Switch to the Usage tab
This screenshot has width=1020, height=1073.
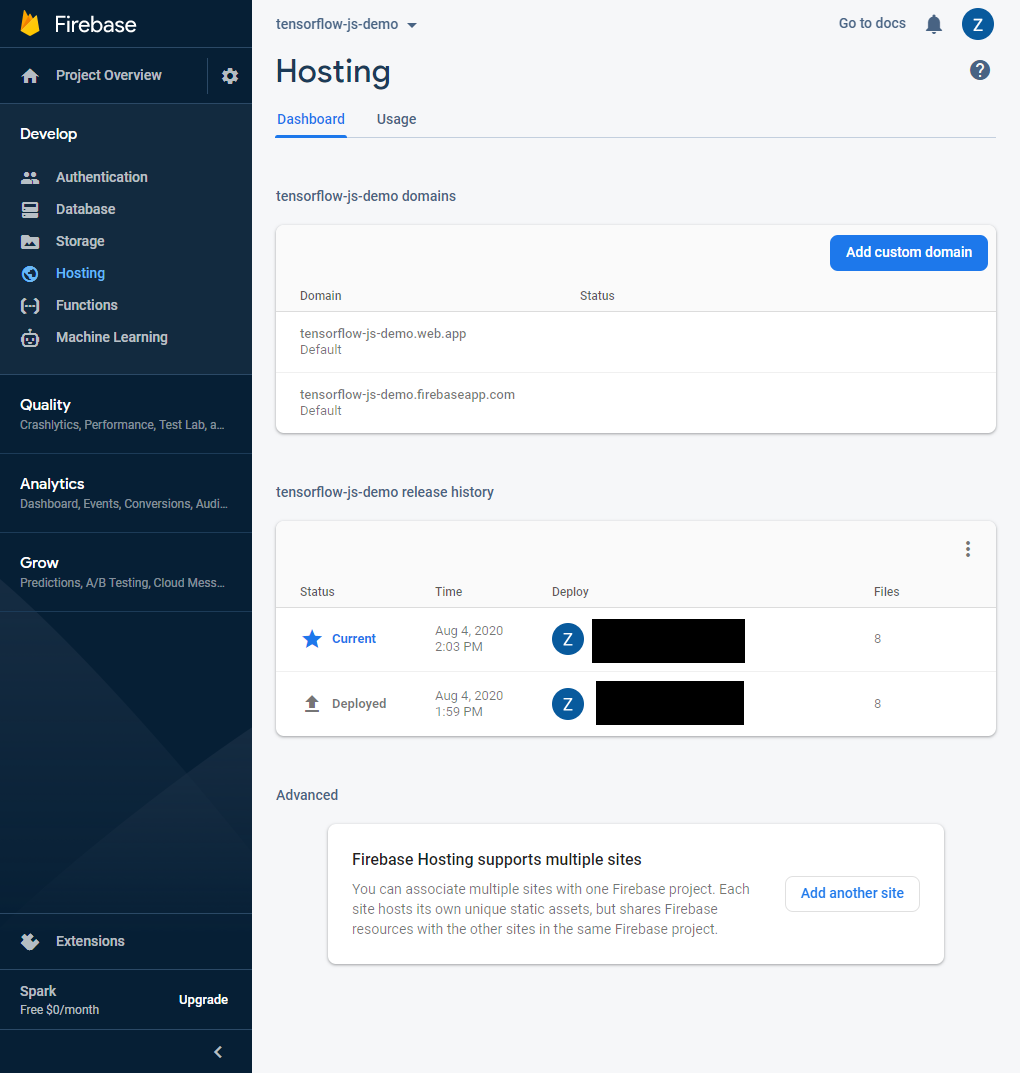(x=396, y=119)
